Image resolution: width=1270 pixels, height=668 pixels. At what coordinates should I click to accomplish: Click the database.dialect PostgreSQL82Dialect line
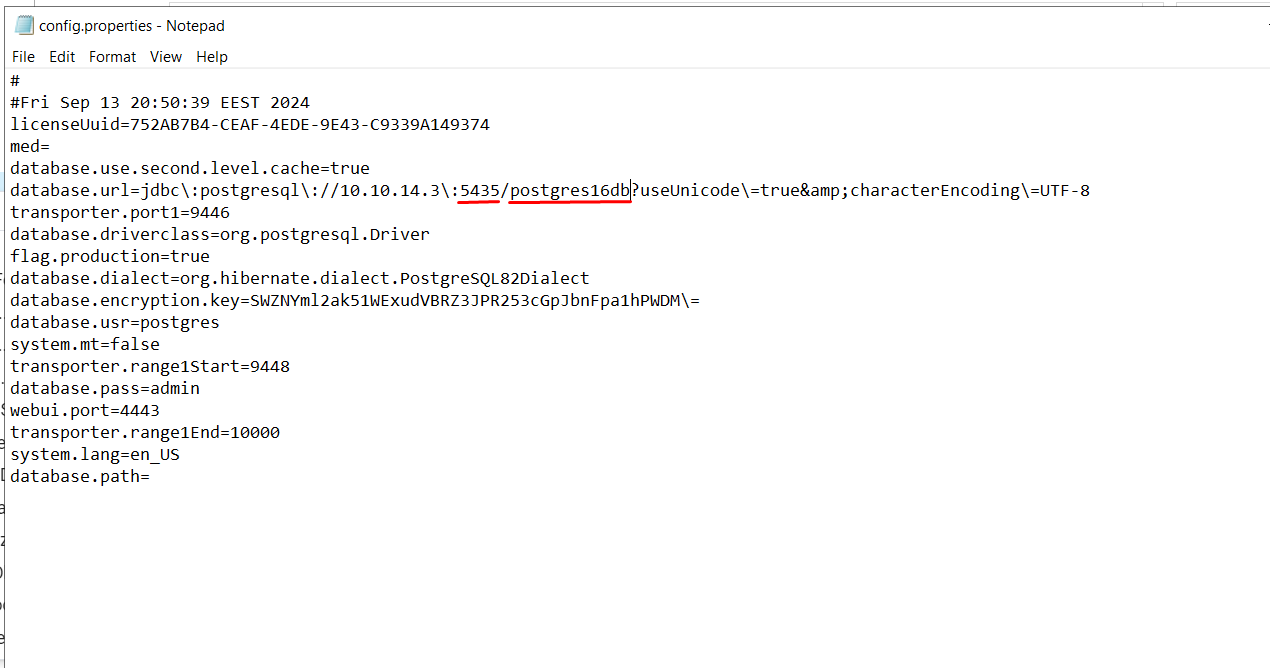tap(300, 279)
